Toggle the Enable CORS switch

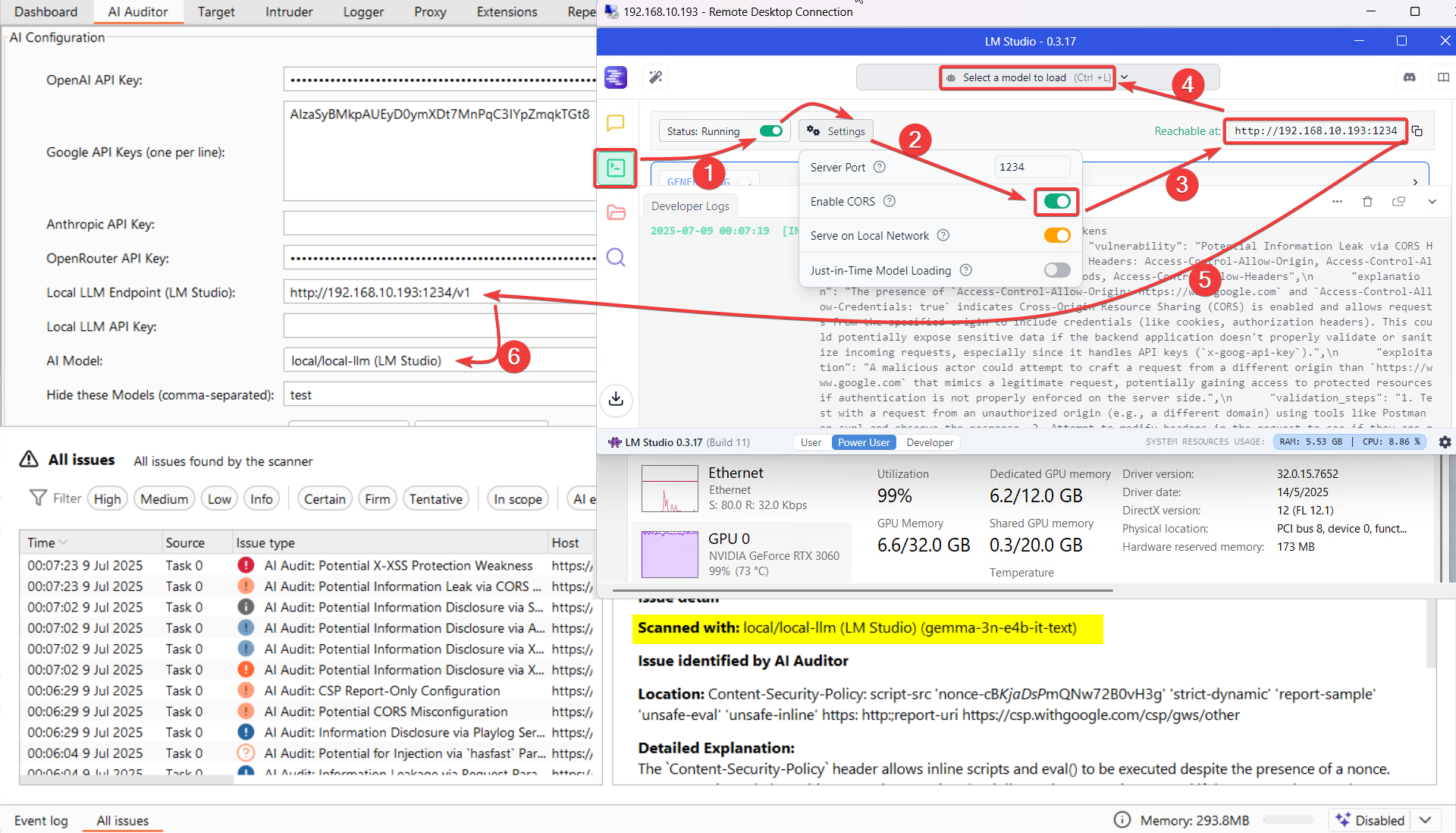(1057, 201)
